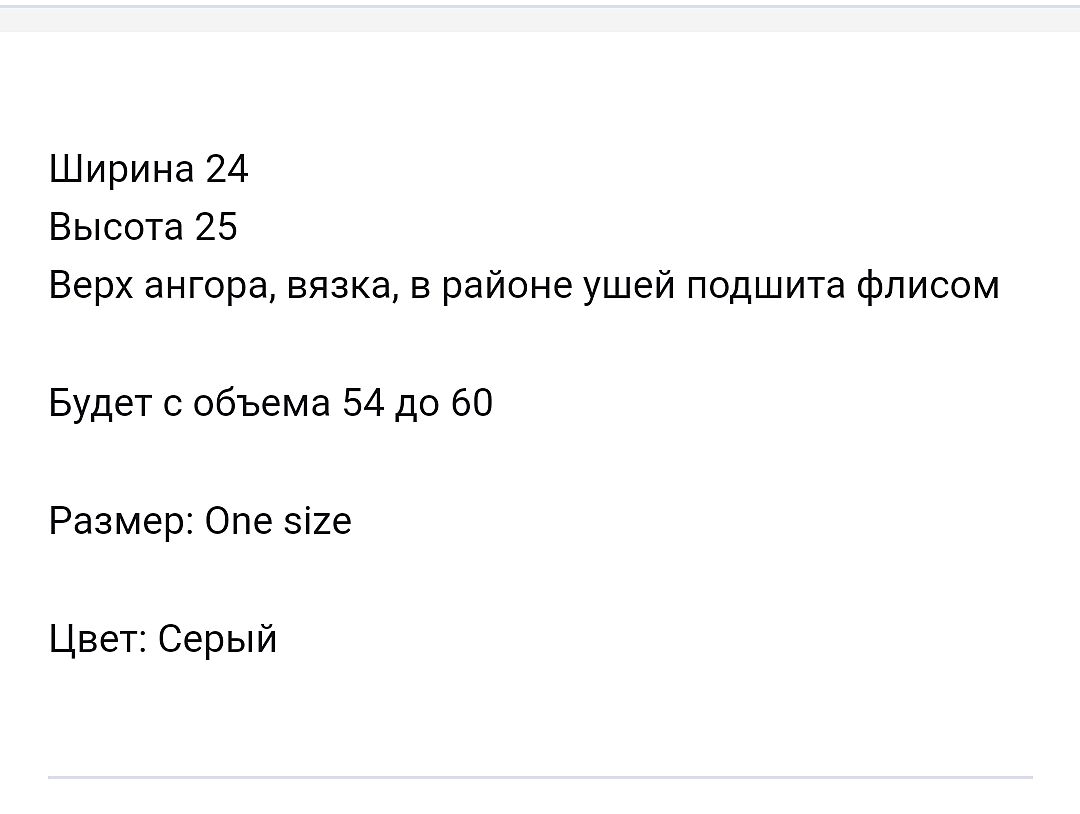1080x814 pixels.
Task: Select the word "ангора"
Action: 208,288
